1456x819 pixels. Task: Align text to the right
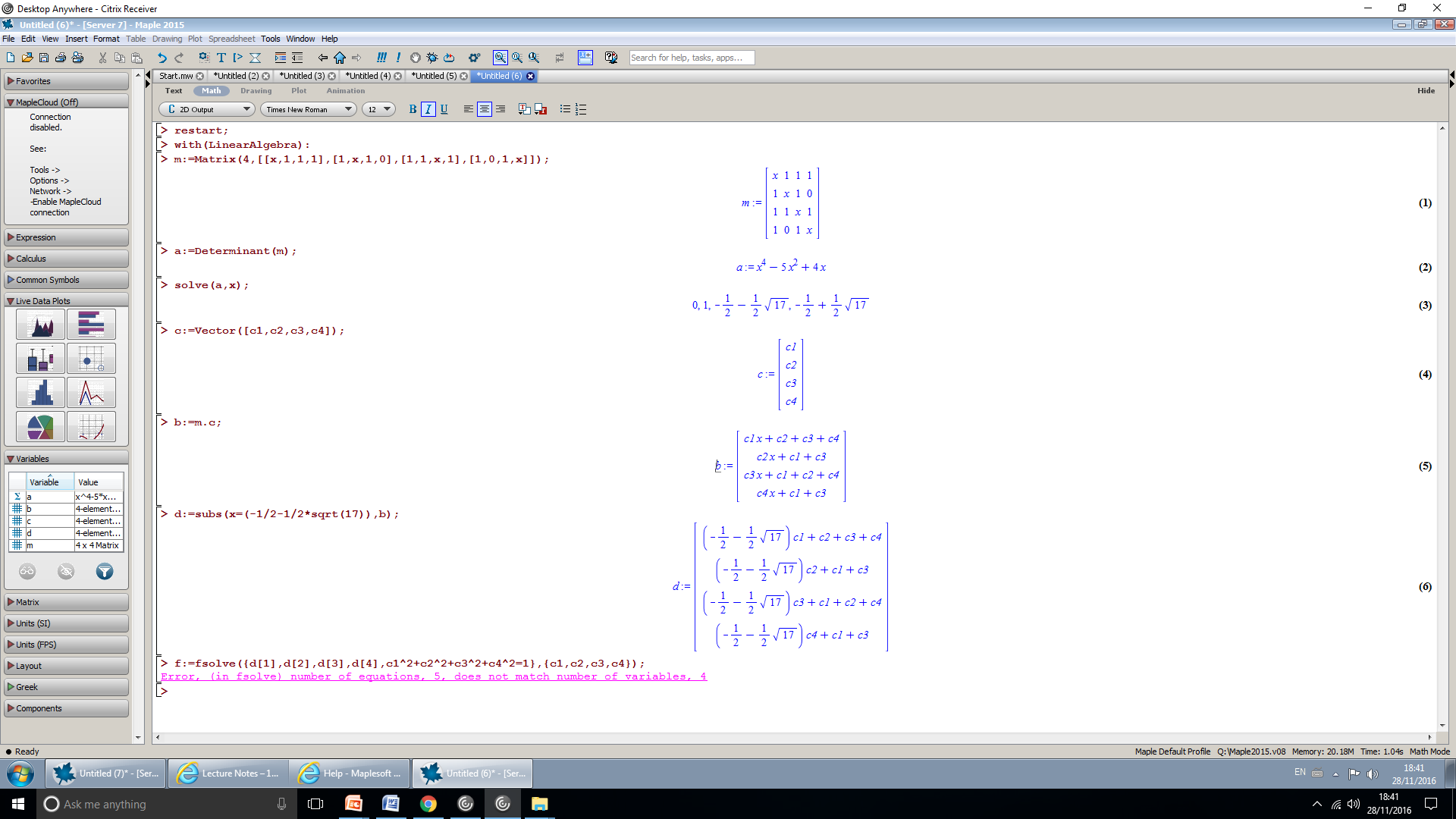pos(500,109)
